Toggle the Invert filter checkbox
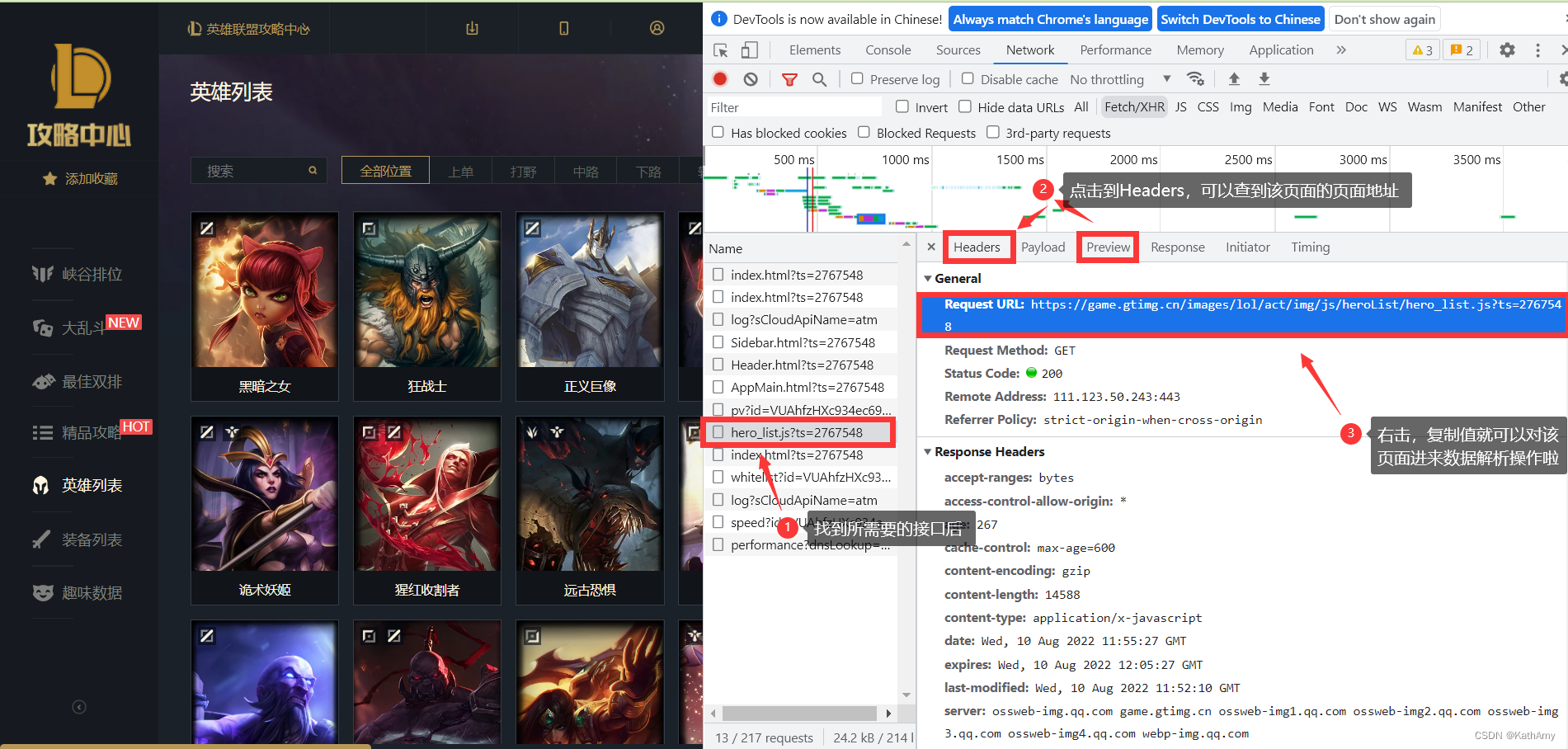This screenshot has height=749, width=1568. click(902, 106)
